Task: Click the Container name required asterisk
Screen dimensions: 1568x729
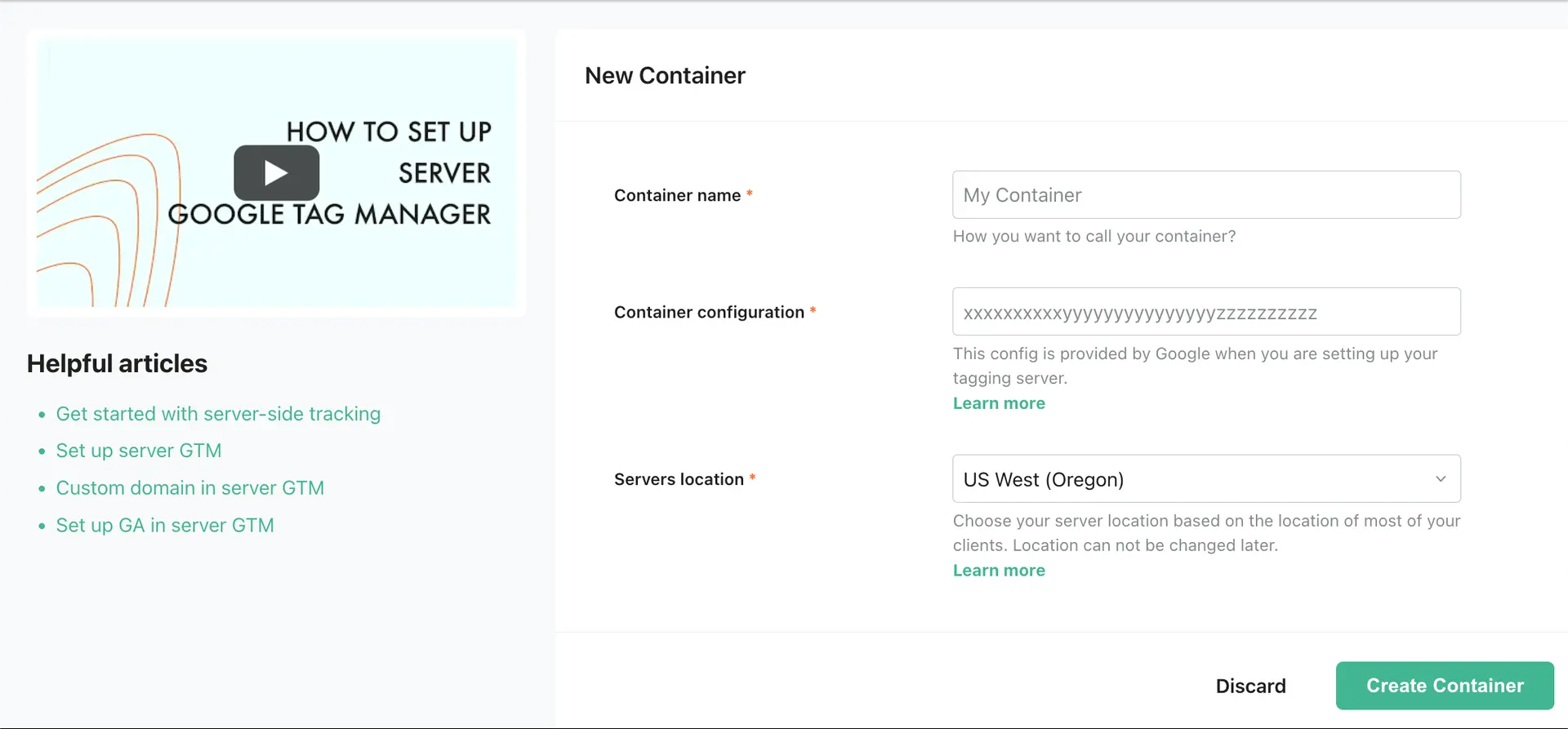Action: tap(749, 194)
